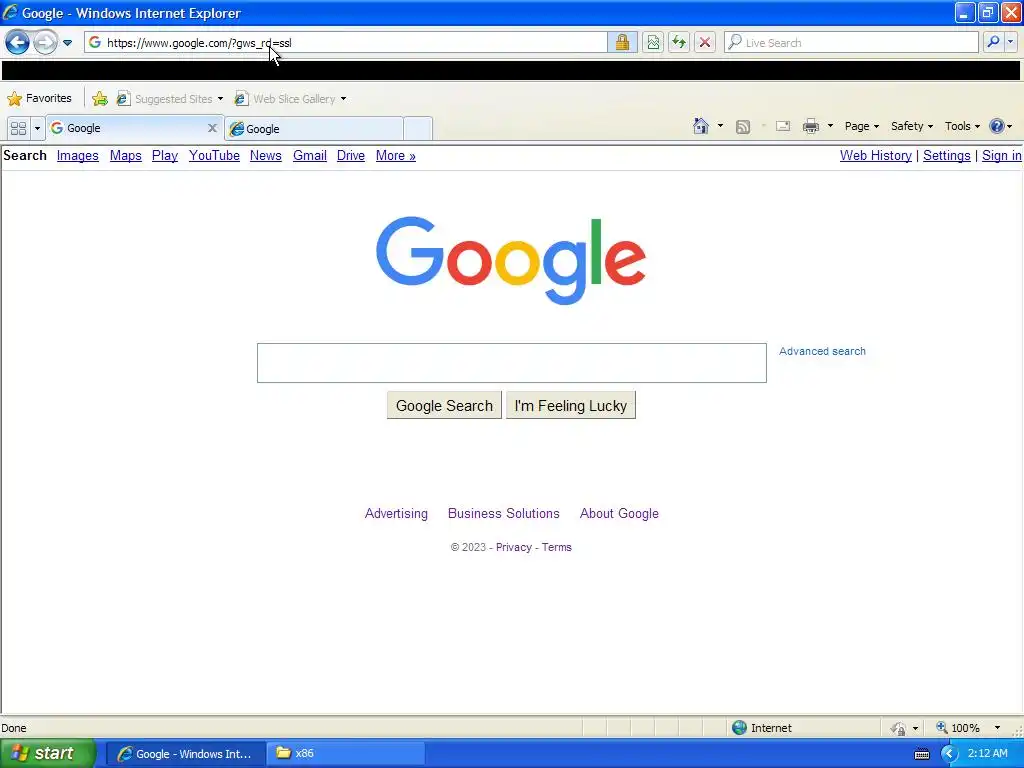
Task: Open the x86 folder taskbar item
Action: tap(346, 754)
